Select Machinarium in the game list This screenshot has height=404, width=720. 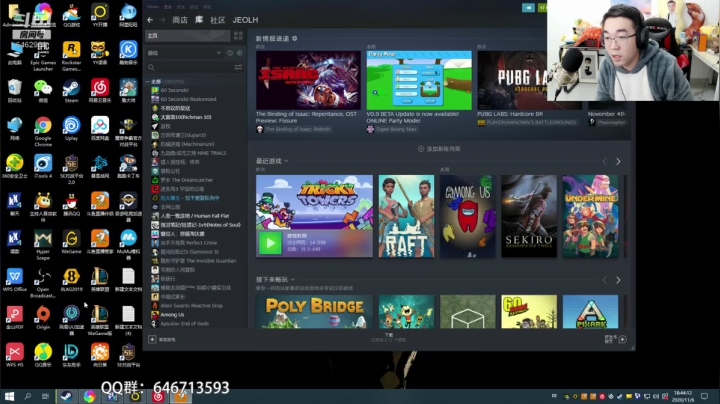click(187, 144)
